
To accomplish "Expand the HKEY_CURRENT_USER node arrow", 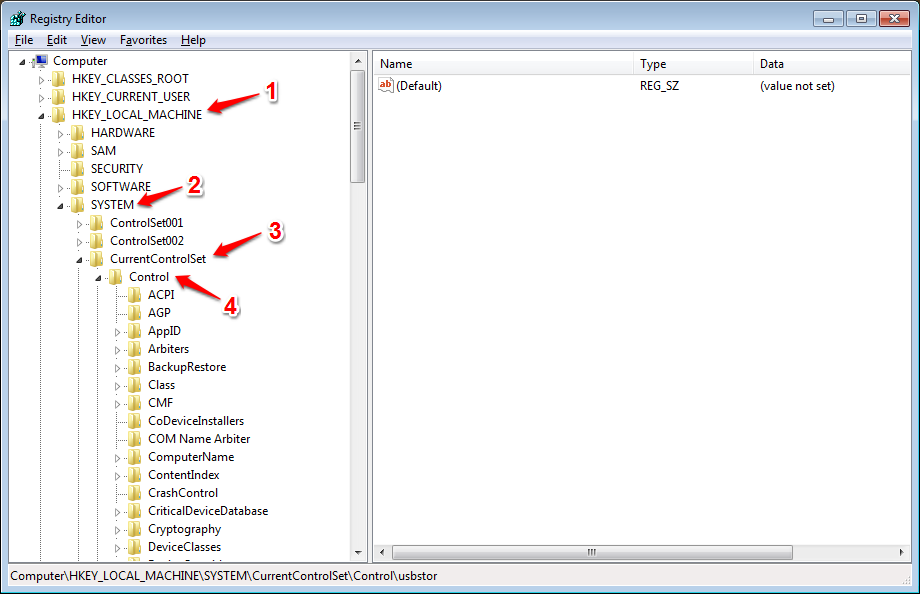I will coord(41,98).
